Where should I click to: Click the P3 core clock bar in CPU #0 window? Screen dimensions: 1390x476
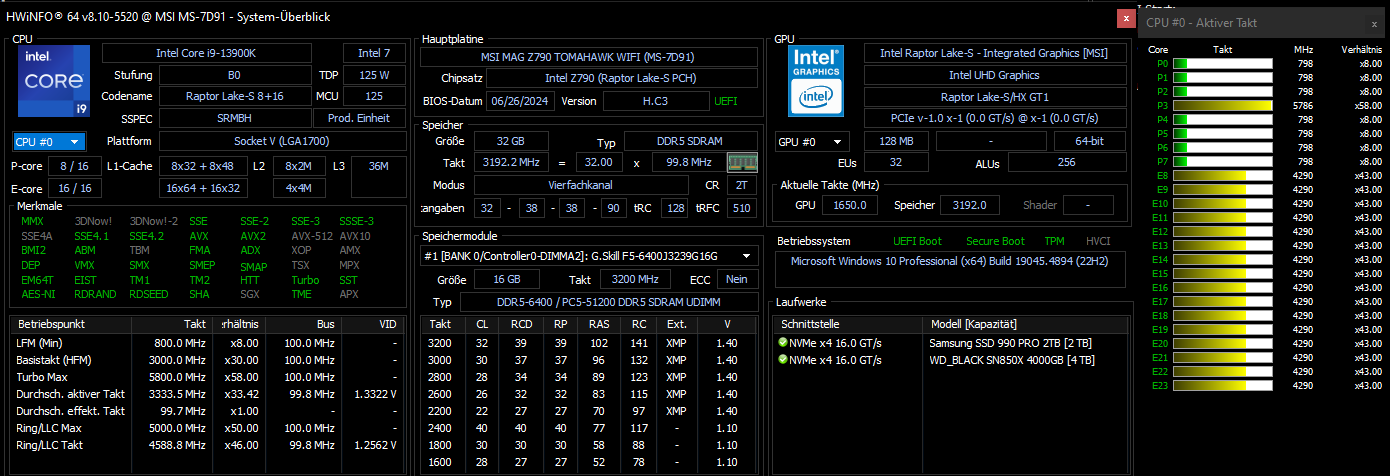click(1222, 105)
